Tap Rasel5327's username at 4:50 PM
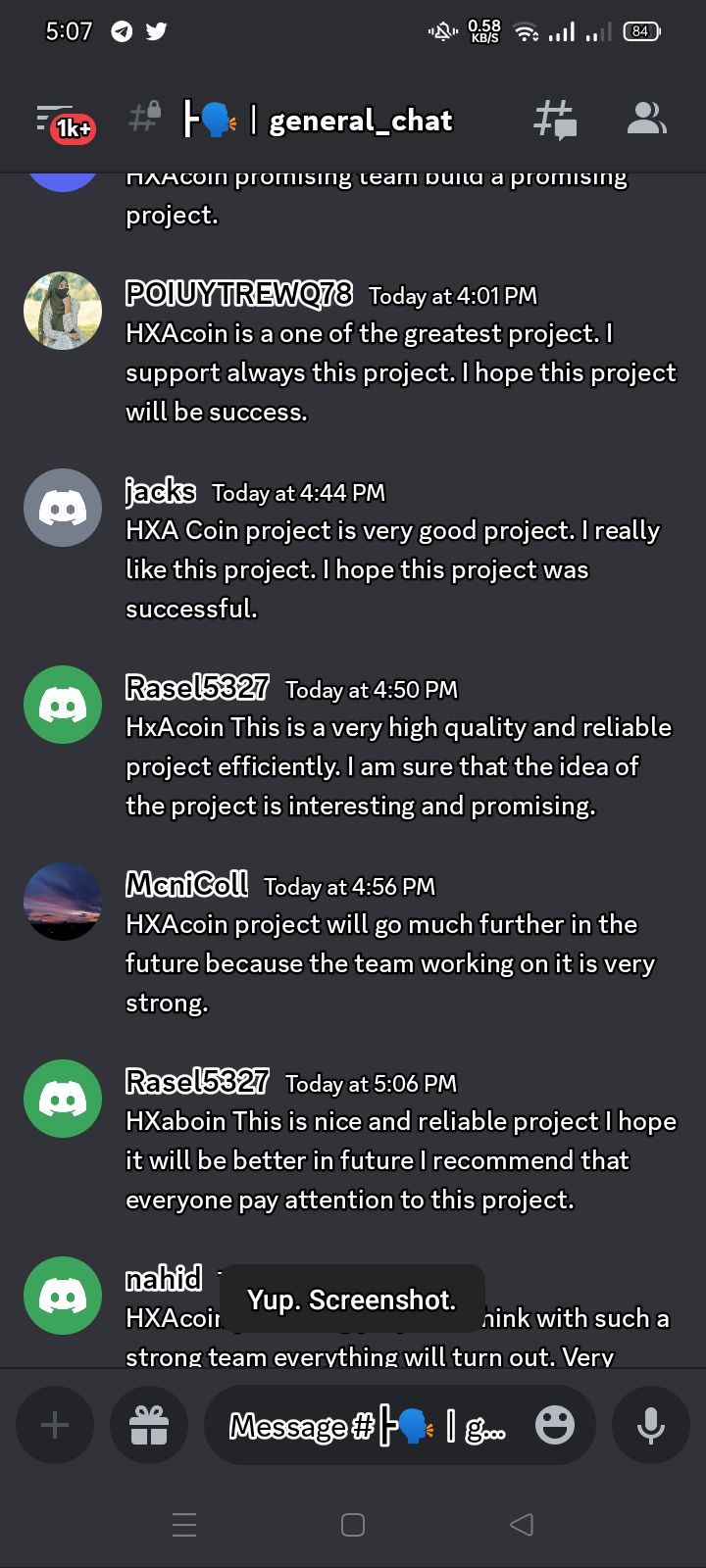Image resolution: width=706 pixels, height=1568 pixels. coord(197,688)
